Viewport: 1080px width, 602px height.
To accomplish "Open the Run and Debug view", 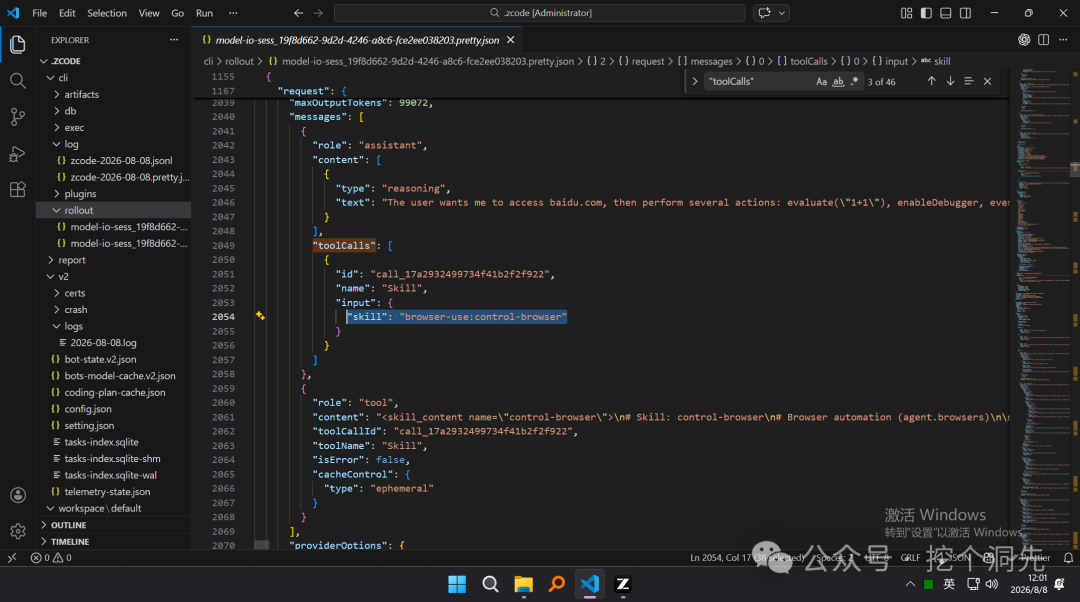I will point(18,154).
